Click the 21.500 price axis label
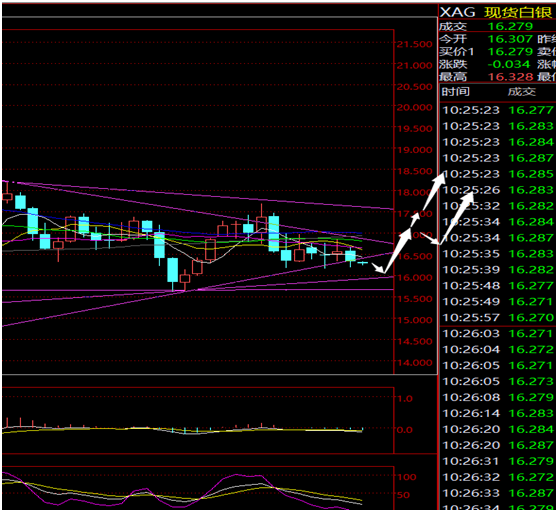The image size is (558, 512). pos(415,44)
